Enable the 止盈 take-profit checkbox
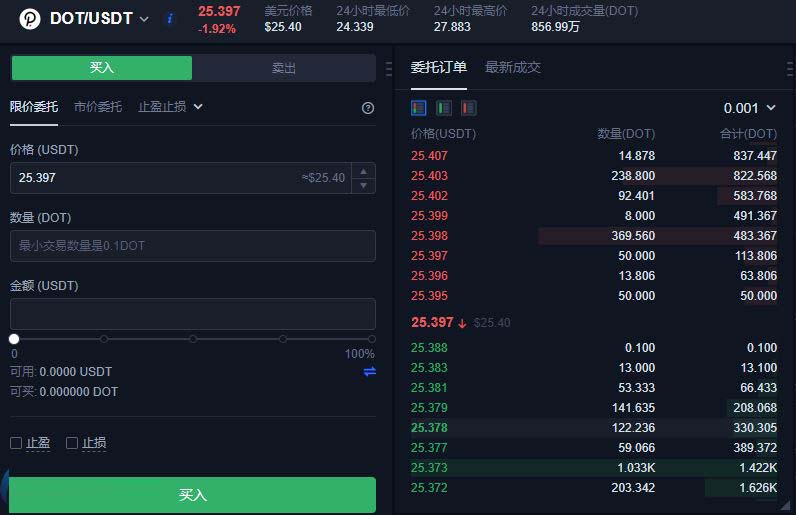The width and height of the screenshot is (796, 515). coord(16,443)
